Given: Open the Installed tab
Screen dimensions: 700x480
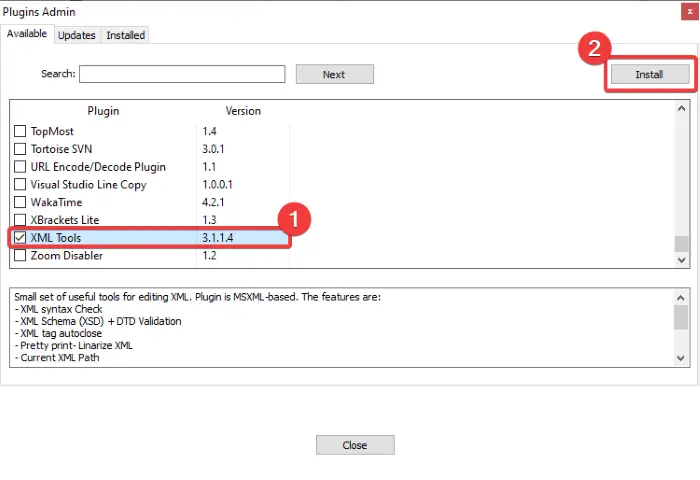Looking at the screenshot, I should coord(125,35).
